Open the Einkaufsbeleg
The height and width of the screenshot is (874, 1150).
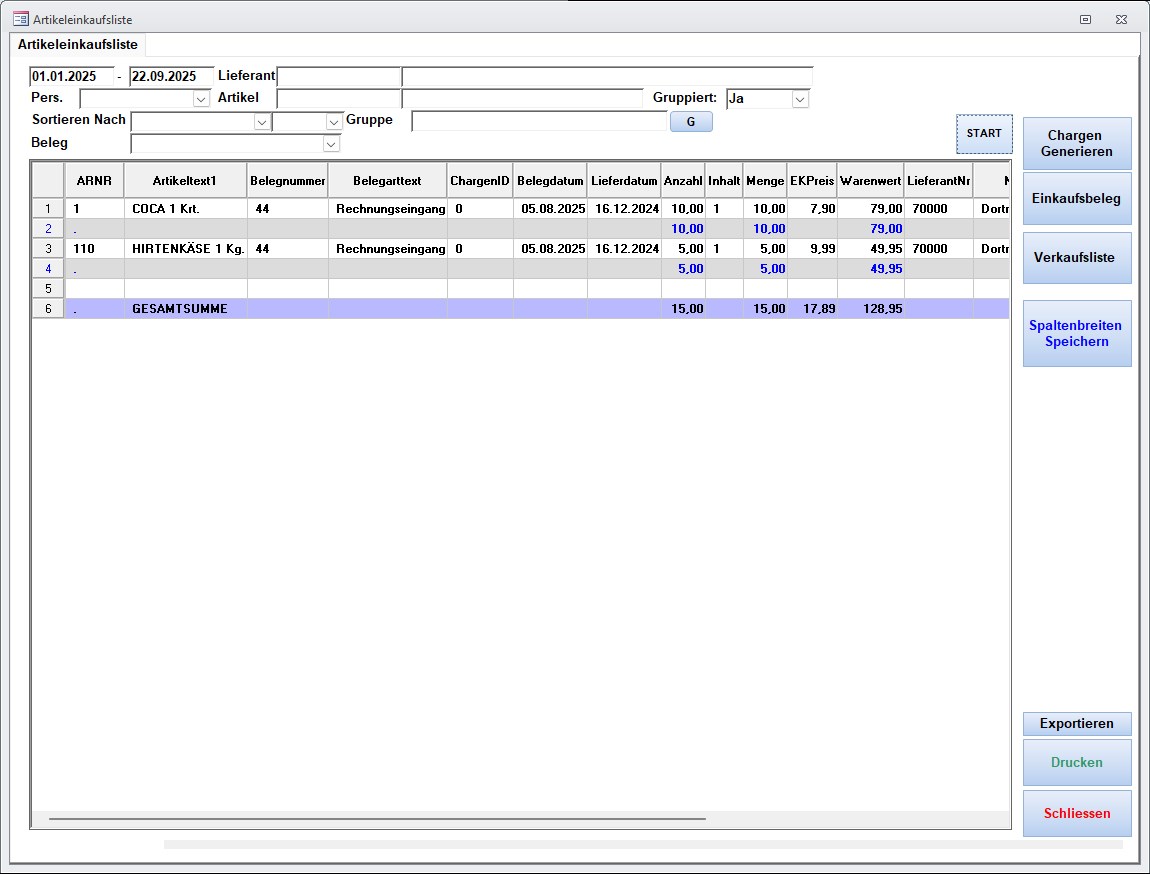1077,199
